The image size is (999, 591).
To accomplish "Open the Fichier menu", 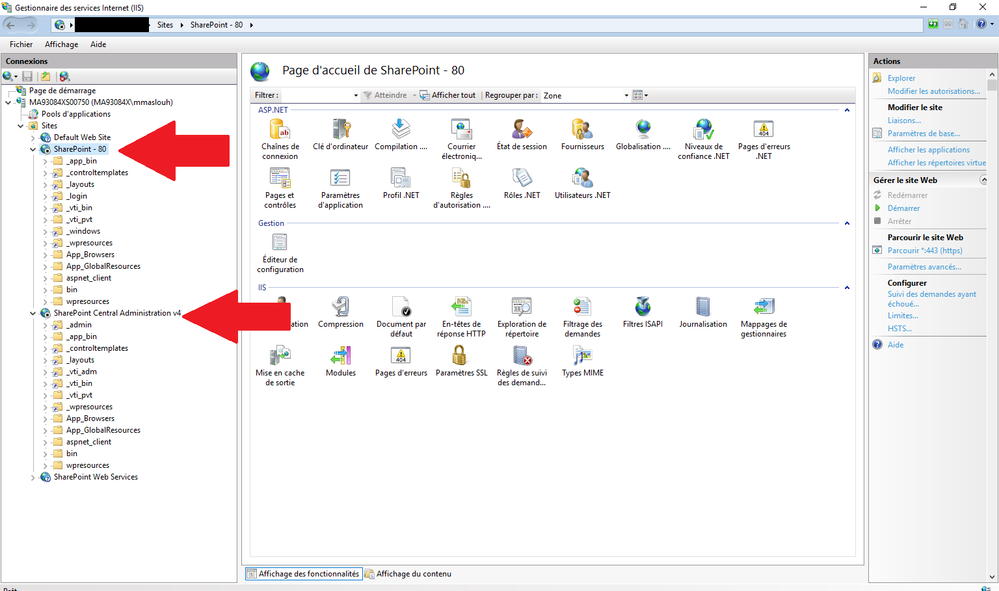I will point(21,45).
